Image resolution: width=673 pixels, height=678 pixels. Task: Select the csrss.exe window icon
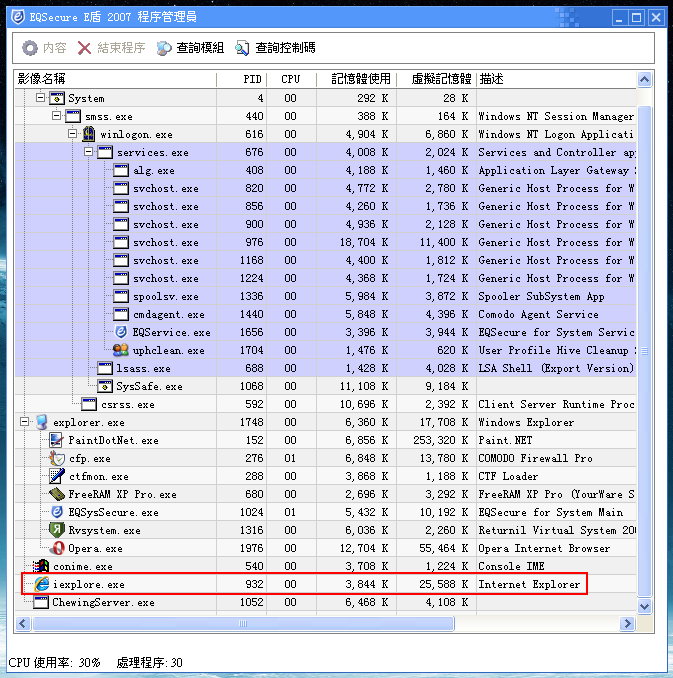(89, 404)
